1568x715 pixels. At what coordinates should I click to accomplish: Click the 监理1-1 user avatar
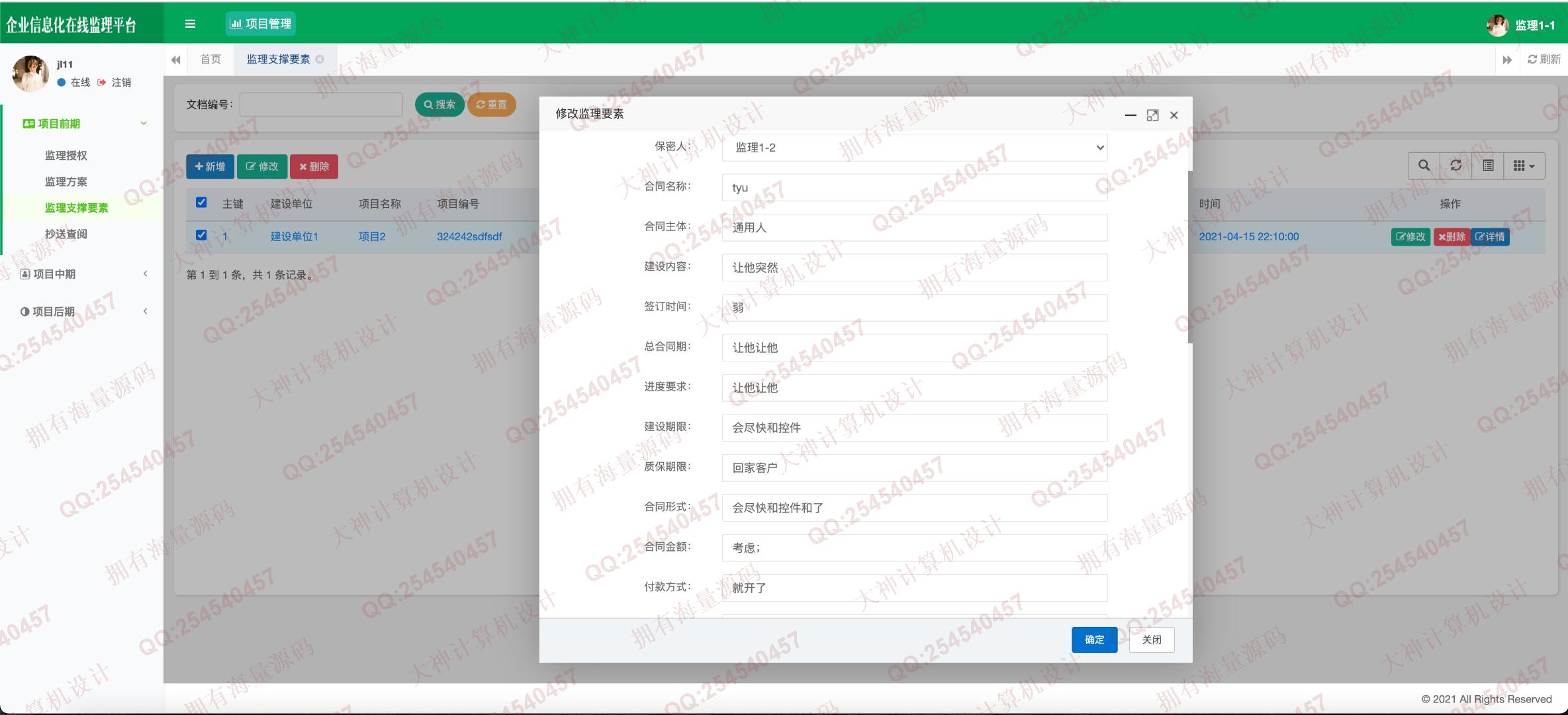pyautogui.click(x=1497, y=25)
